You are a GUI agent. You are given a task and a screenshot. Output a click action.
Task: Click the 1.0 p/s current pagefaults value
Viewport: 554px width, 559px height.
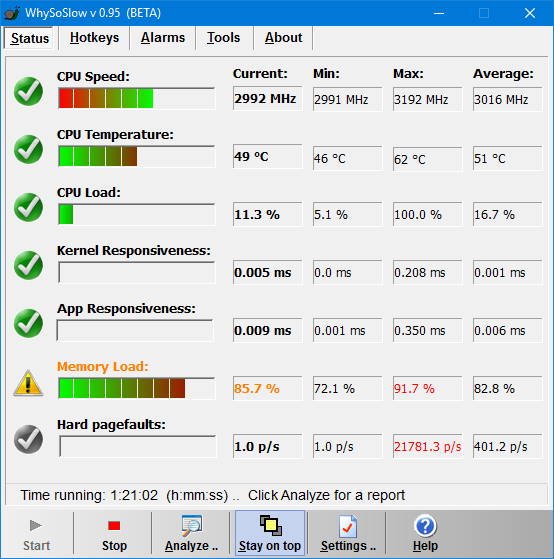[x=267, y=446]
